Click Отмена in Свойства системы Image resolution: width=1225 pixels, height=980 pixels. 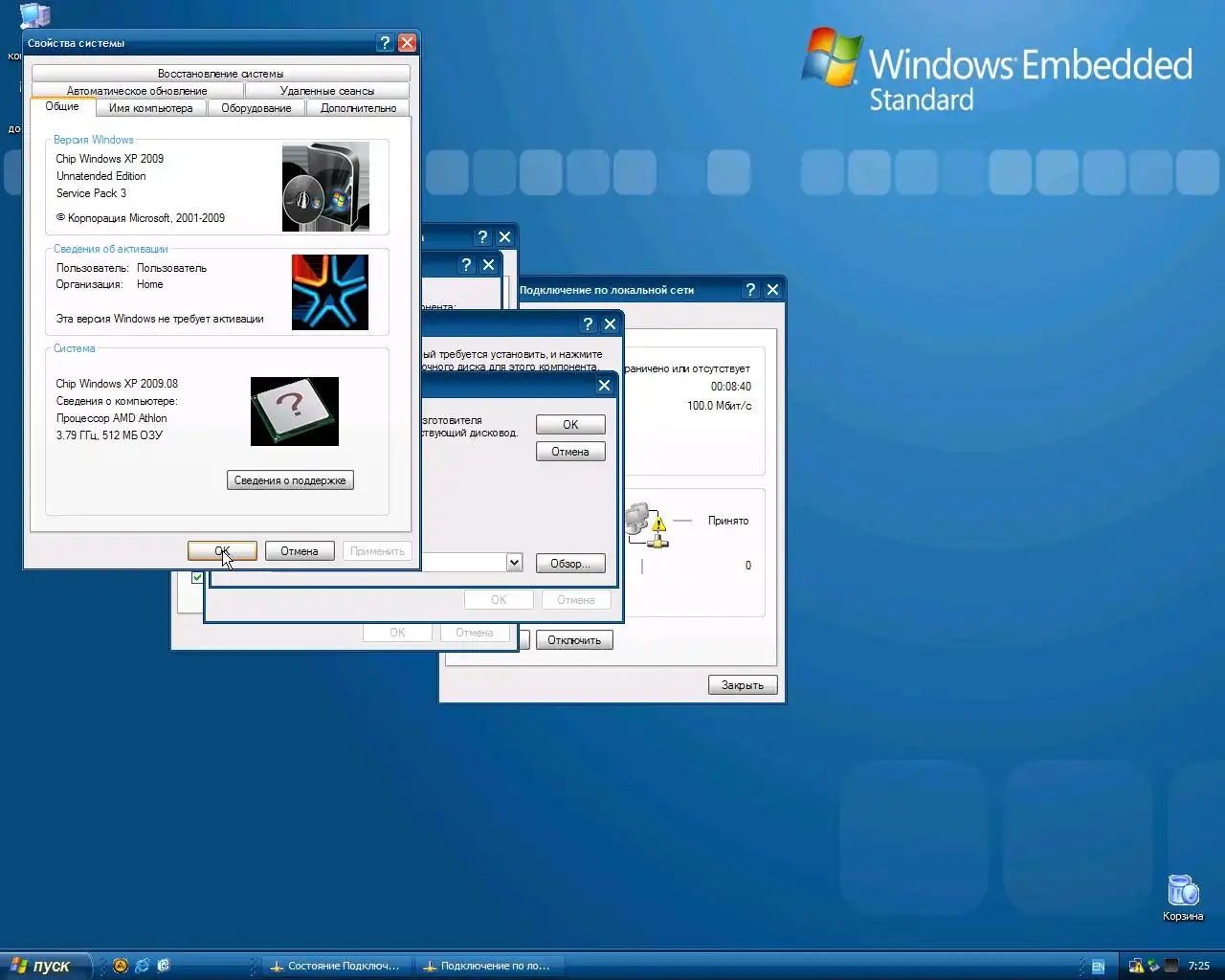coord(300,551)
